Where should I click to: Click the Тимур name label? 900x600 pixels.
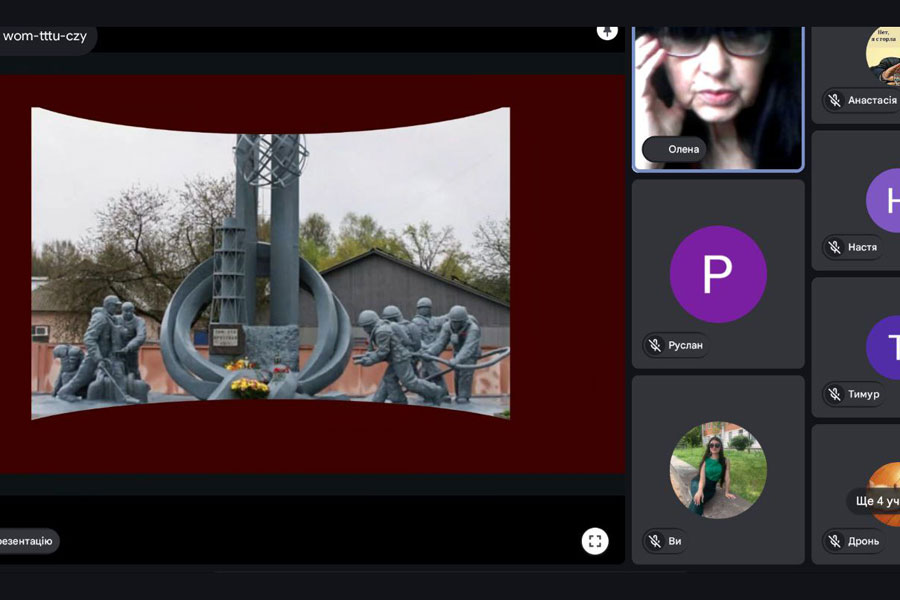coord(863,394)
